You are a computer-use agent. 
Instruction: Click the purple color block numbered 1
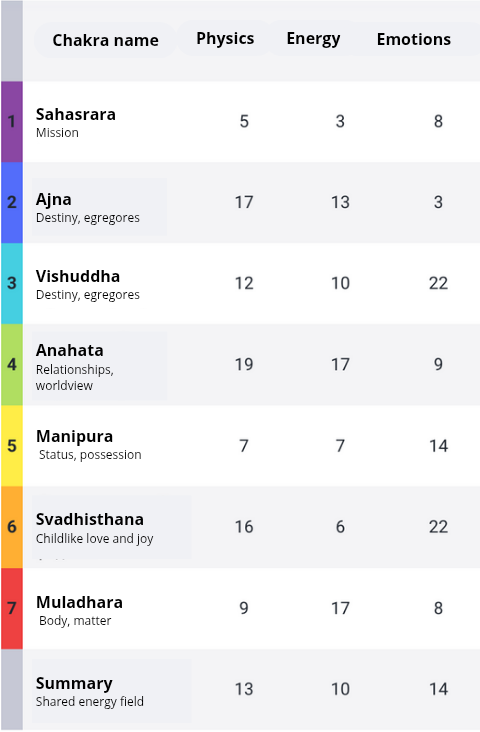12,122
